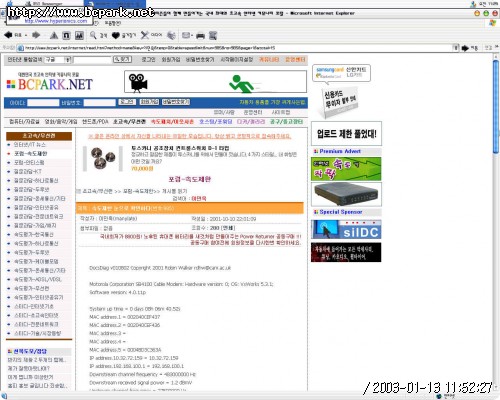Click the Go arrow next to the address bar
Viewport: 500px width, 400px height.
tap(465, 48)
